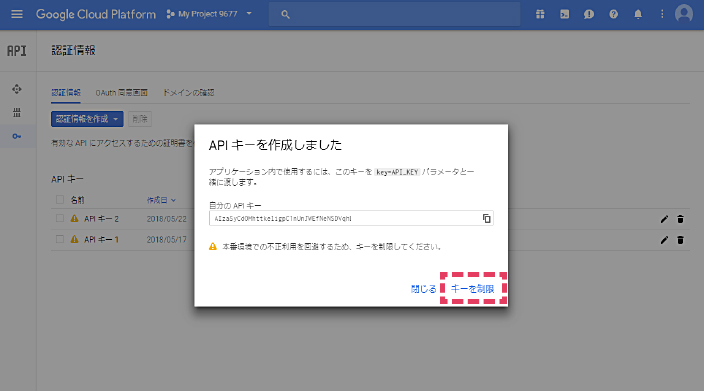704x391 pixels.
Task: Click the key=API_KEY code text
Action: click(397, 172)
